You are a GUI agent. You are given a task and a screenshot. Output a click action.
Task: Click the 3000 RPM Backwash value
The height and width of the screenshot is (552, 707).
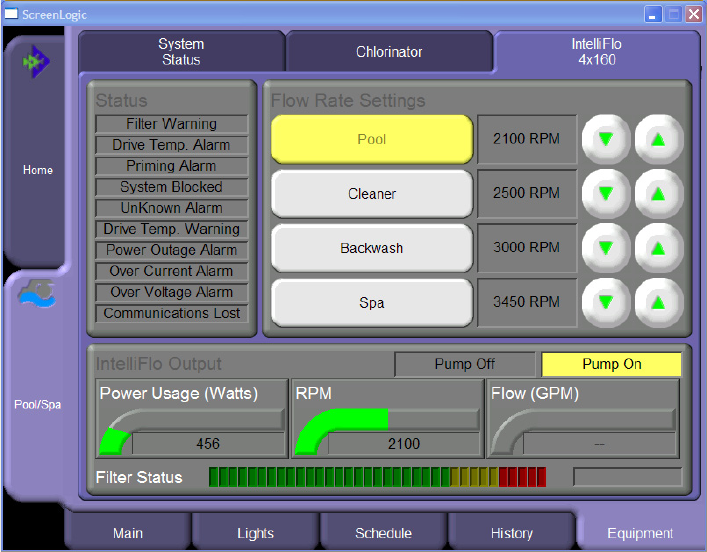click(527, 248)
